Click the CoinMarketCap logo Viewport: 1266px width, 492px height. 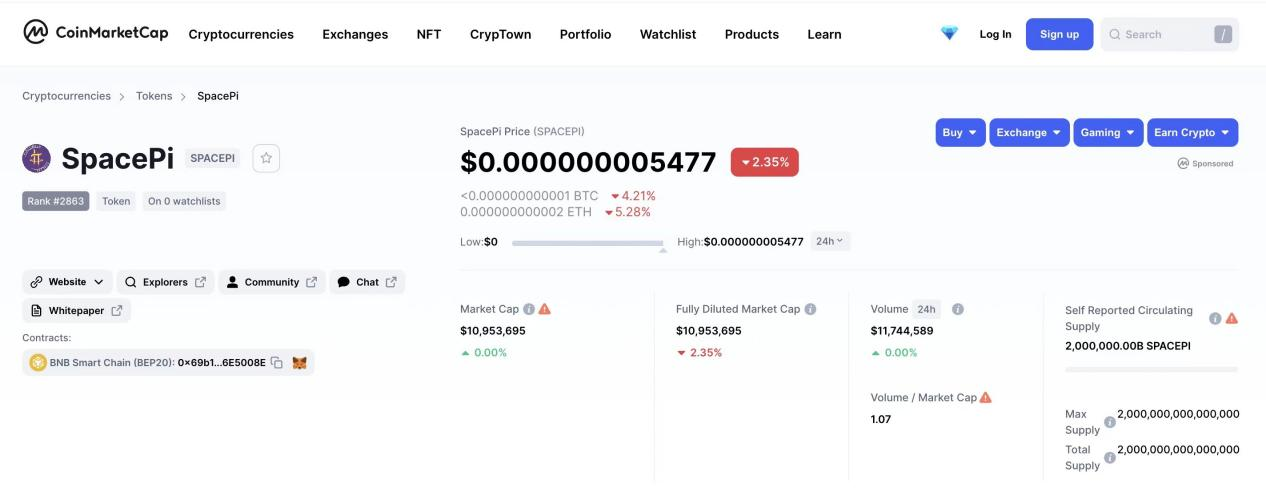pyautogui.click(x=96, y=33)
